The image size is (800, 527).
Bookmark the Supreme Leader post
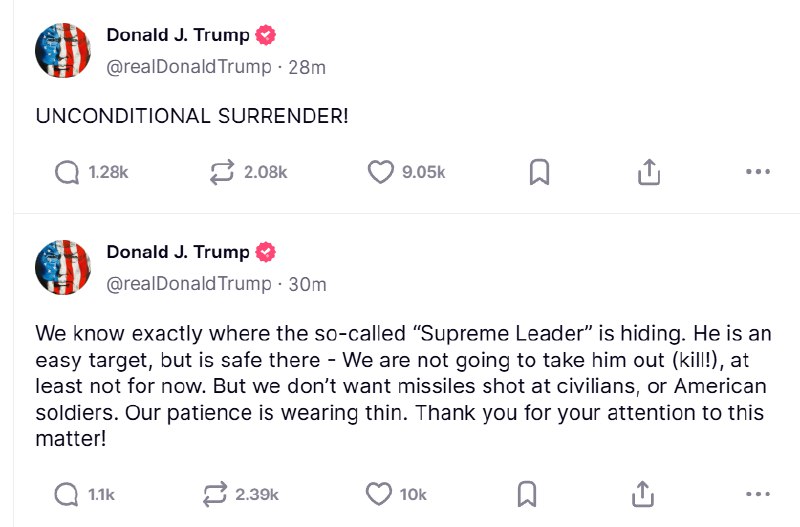[527, 494]
